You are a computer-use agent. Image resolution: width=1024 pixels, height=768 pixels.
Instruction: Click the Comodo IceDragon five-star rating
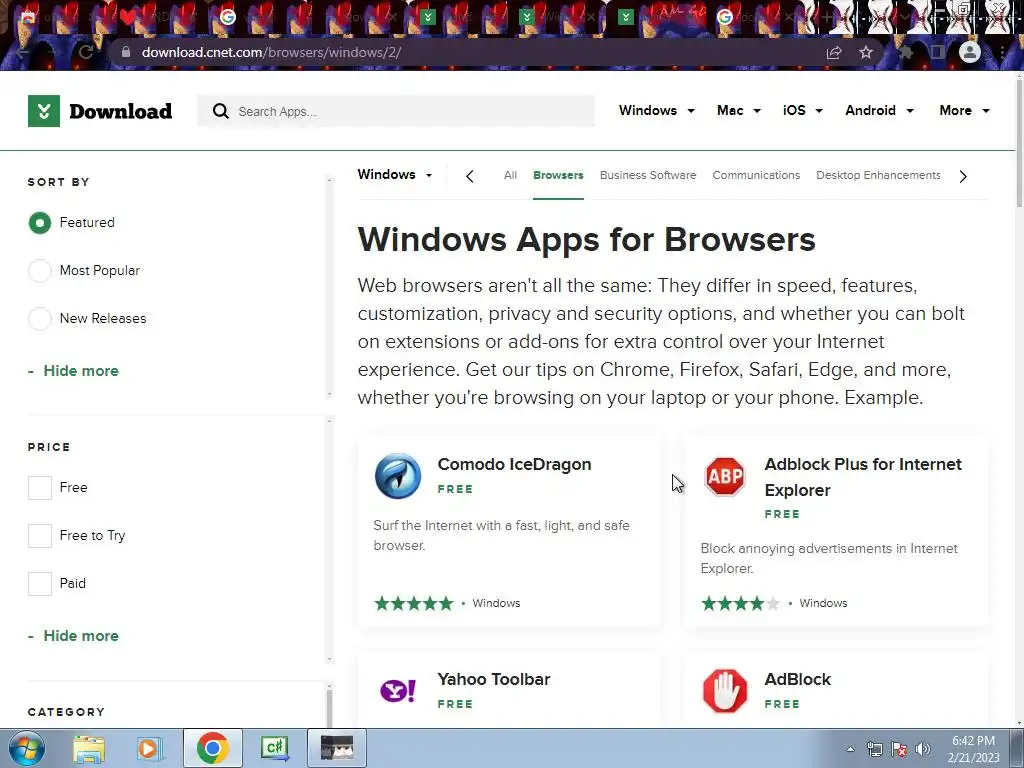click(x=413, y=603)
